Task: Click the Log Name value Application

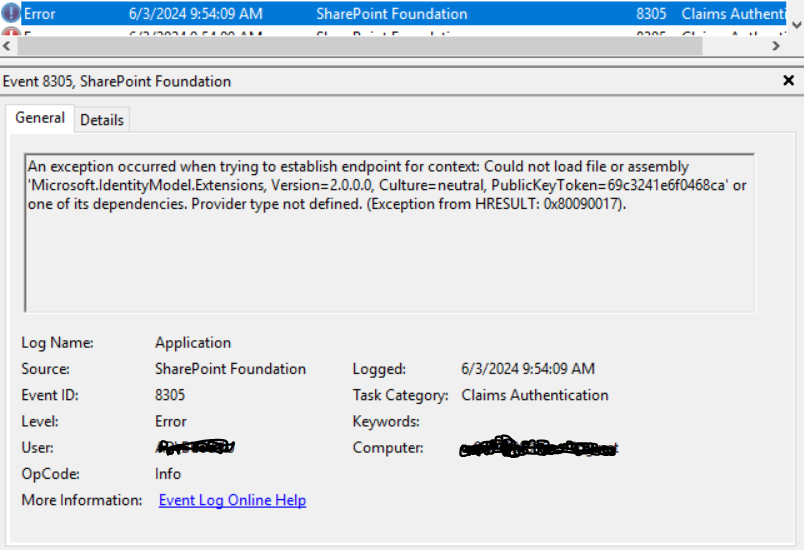Action: (193, 342)
